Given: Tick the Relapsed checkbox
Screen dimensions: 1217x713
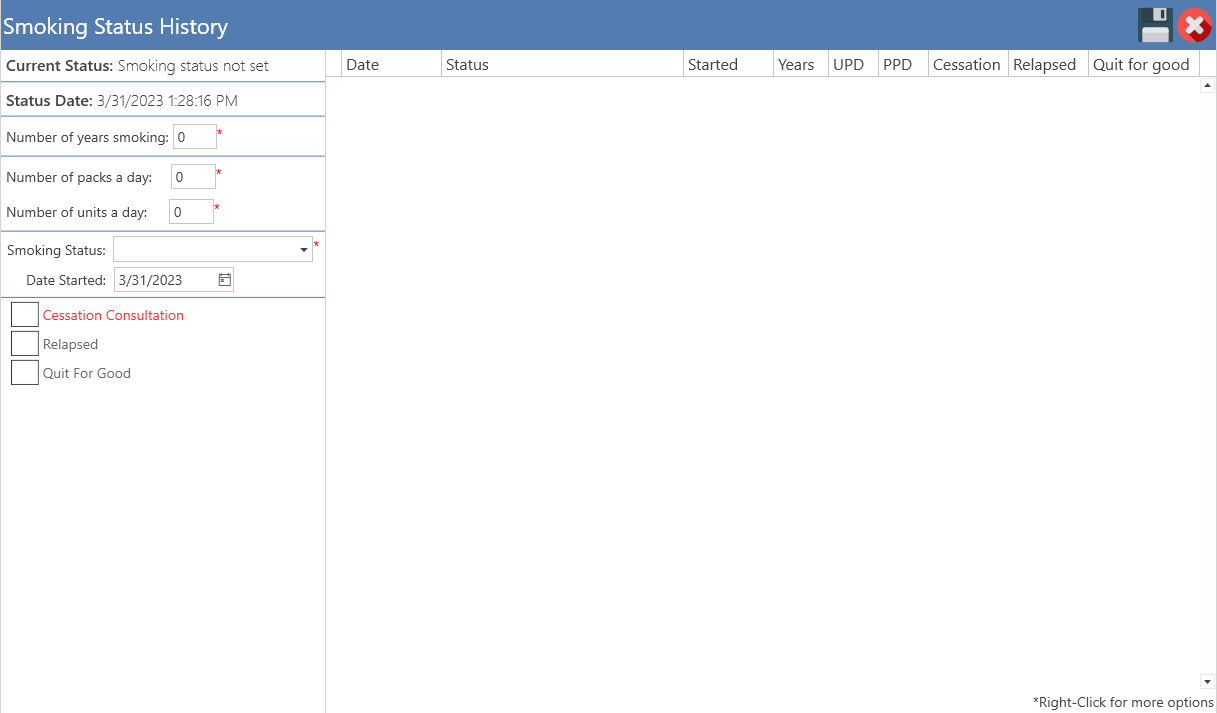Looking at the screenshot, I should pyautogui.click(x=25, y=344).
